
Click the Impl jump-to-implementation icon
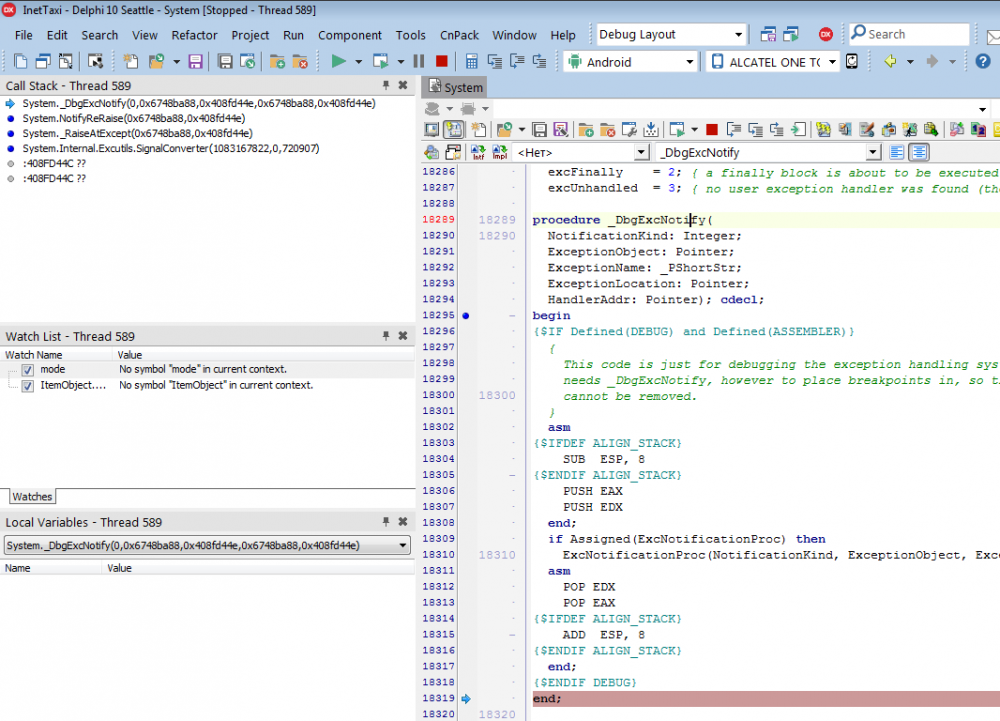tap(499, 152)
